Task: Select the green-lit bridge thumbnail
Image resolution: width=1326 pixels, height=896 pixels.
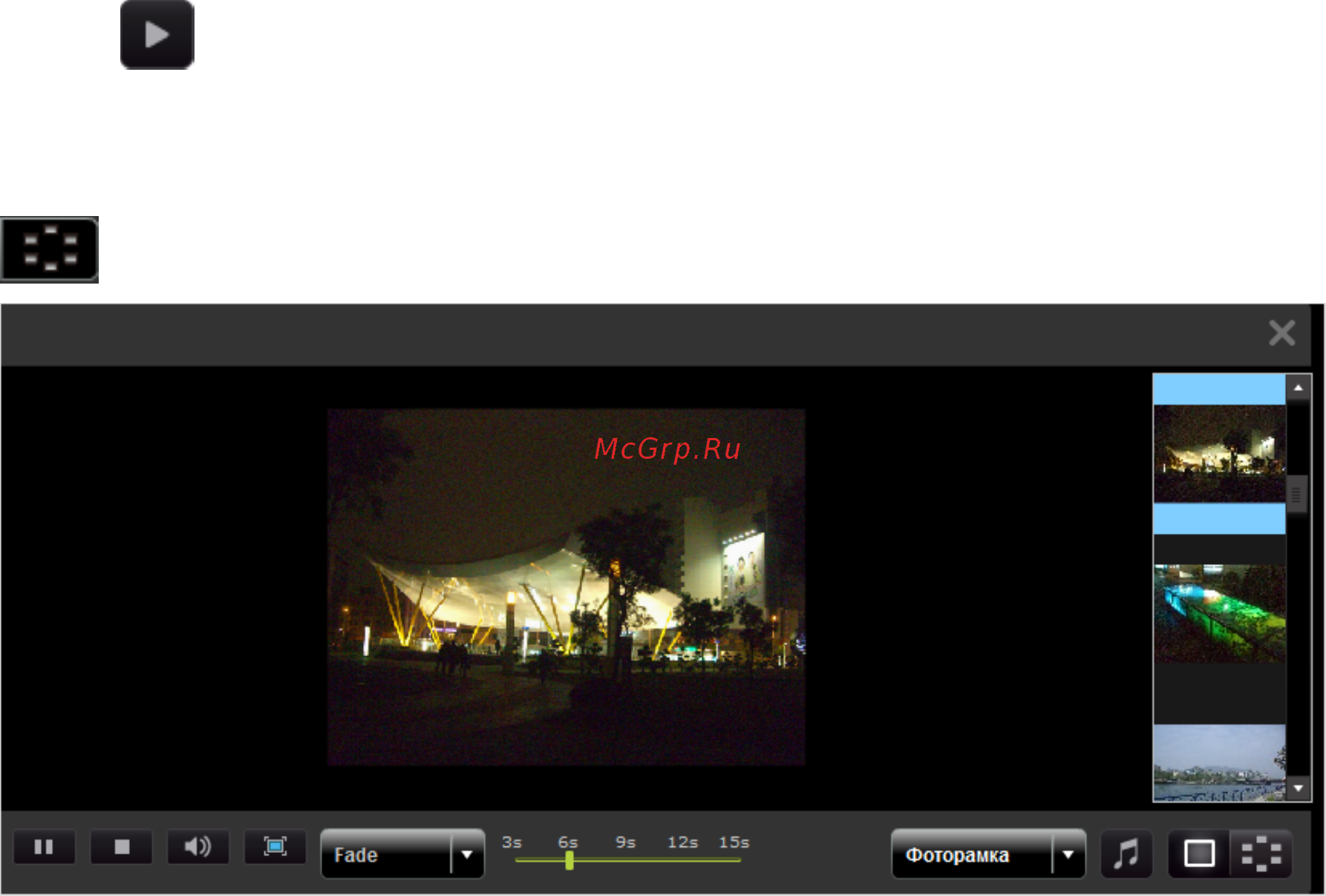Action: tap(1219, 613)
